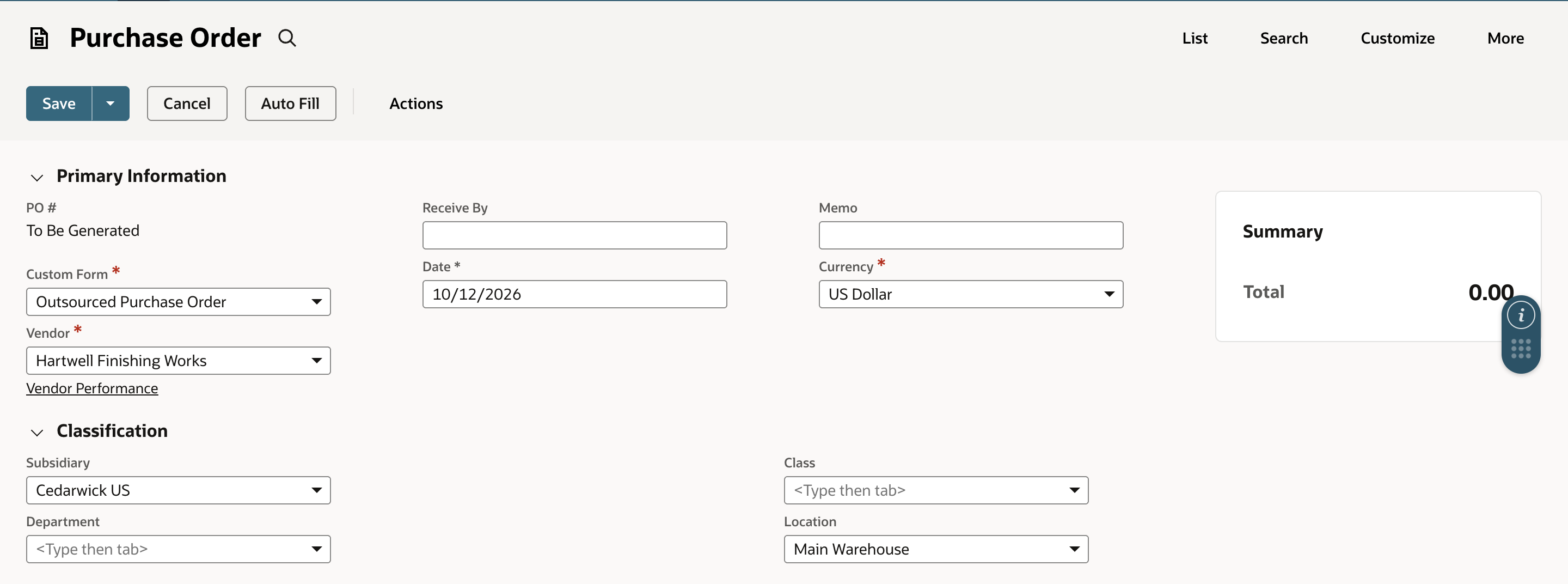Click the info icon on floating panel
The width and height of the screenshot is (1568, 584).
[x=1521, y=315]
